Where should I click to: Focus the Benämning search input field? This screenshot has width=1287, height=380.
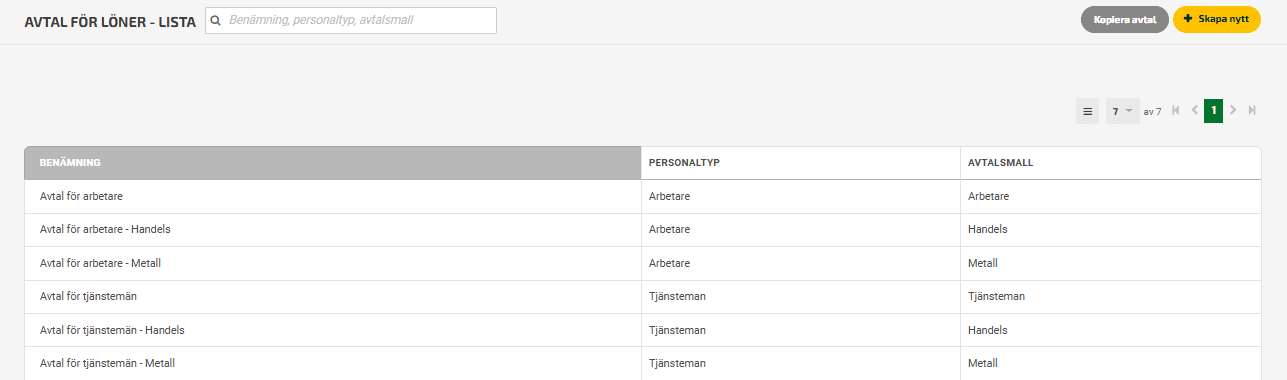point(351,20)
